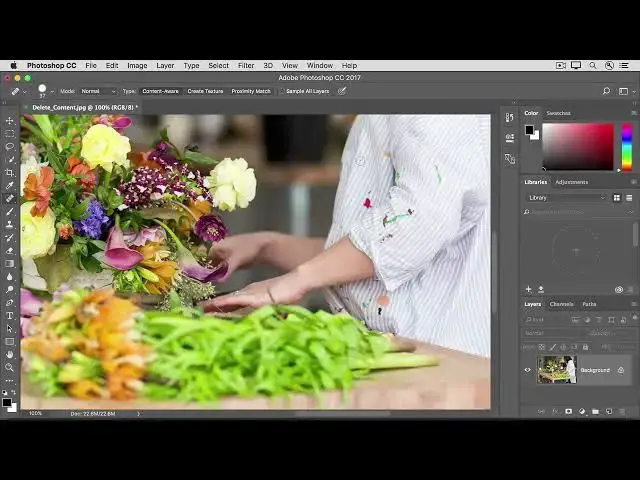Viewport: 640px width, 480px height.
Task: Add a layer style fx
Action: tap(555, 411)
